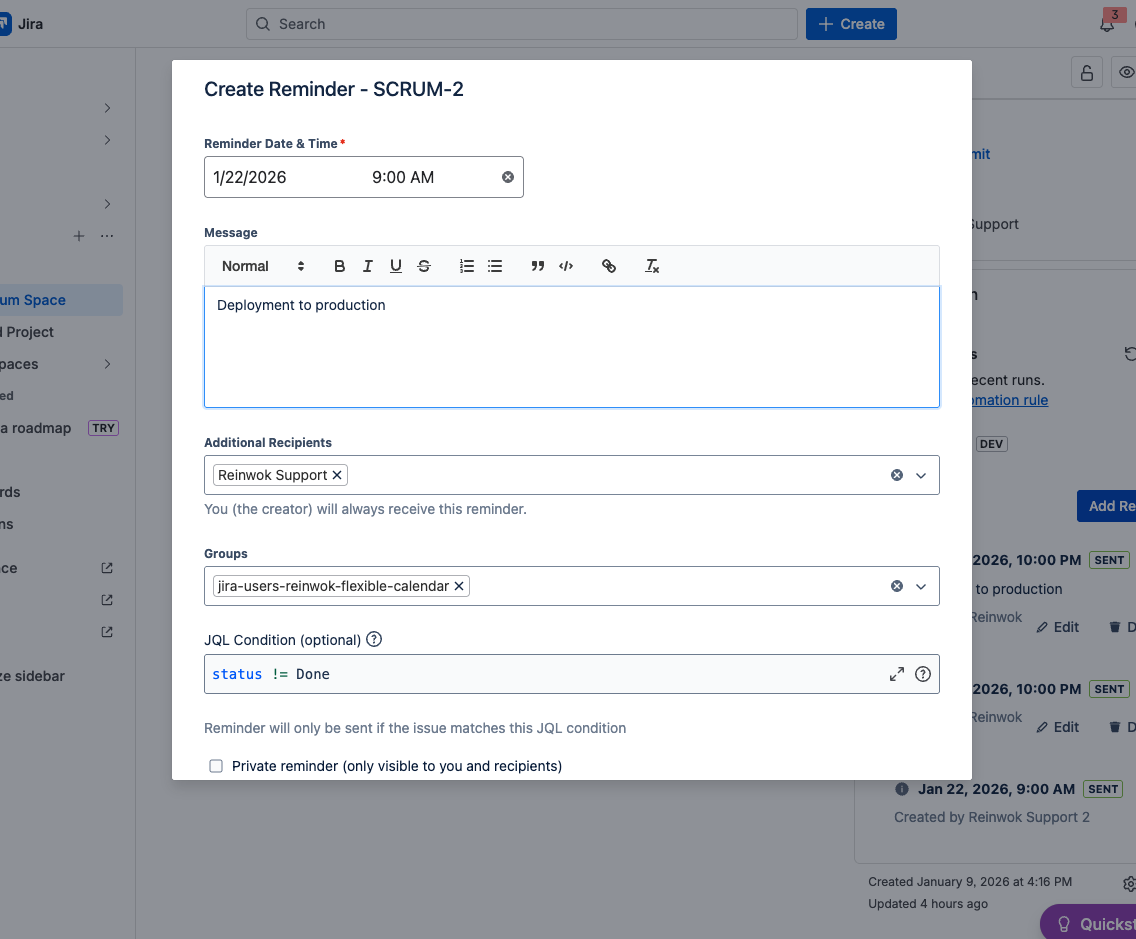Toggle Bold formatting in message toolbar
The height and width of the screenshot is (939, 1136).
[x=340, y=266]
